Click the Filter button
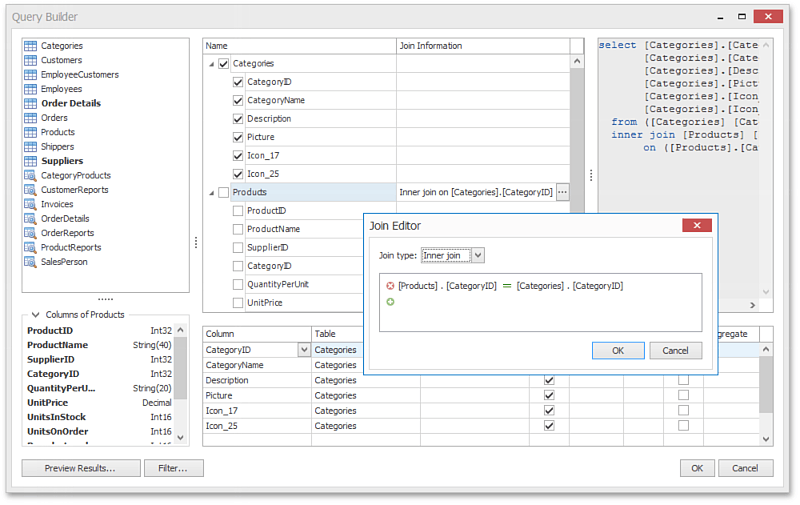Viewport: 800px width, 505px height. [174, 468]
